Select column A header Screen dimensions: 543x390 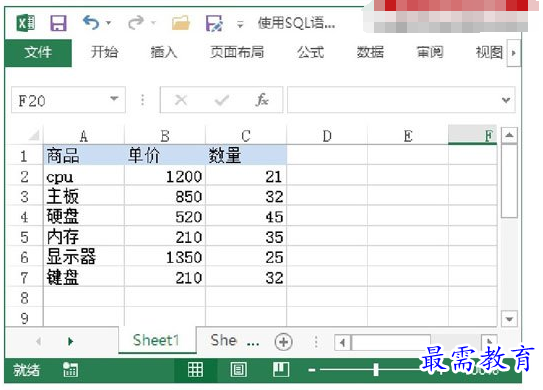[x=83, y=136]
